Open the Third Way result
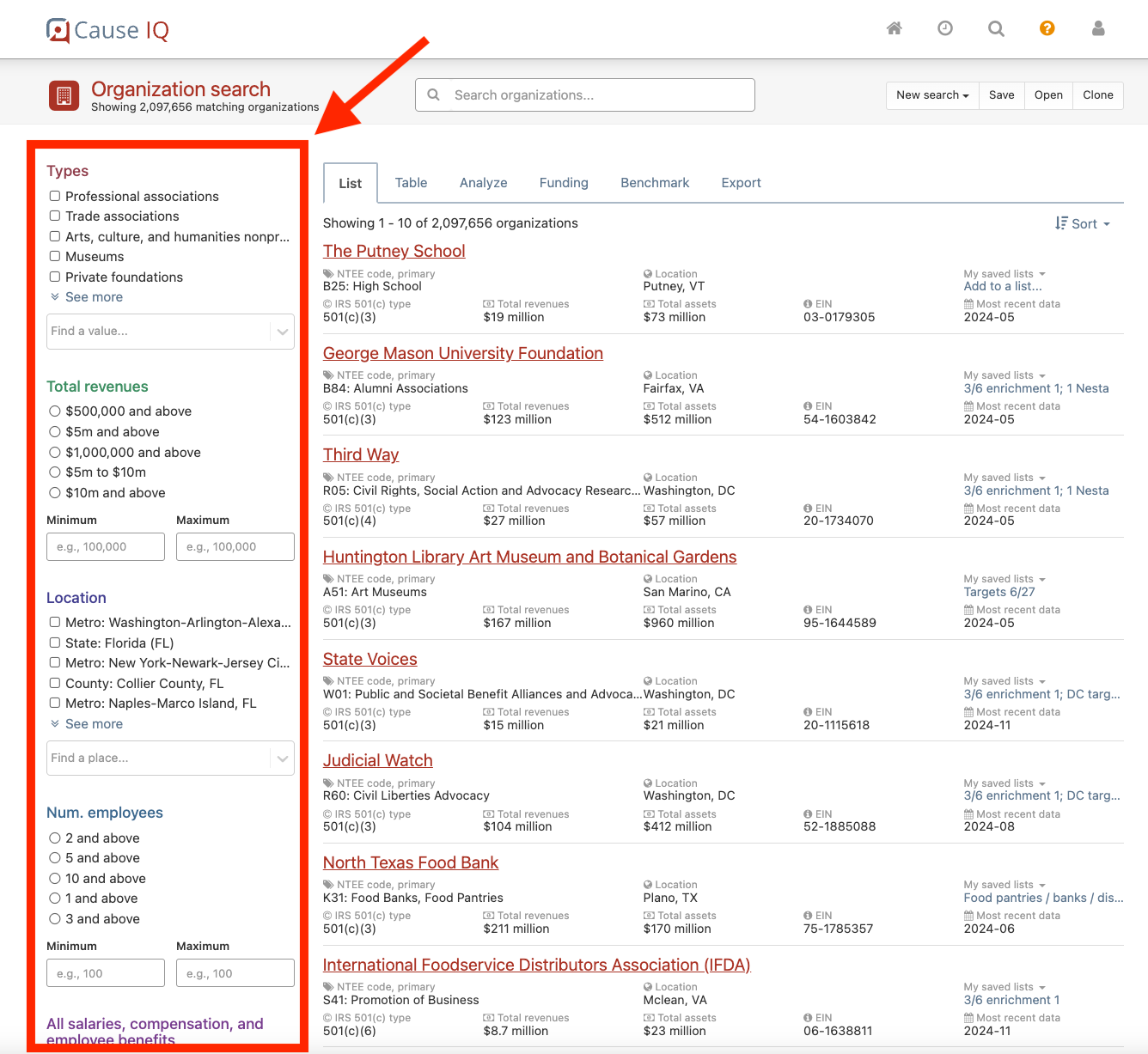The width and height of the screenshot is (1148, 1054). coord(361,454)
